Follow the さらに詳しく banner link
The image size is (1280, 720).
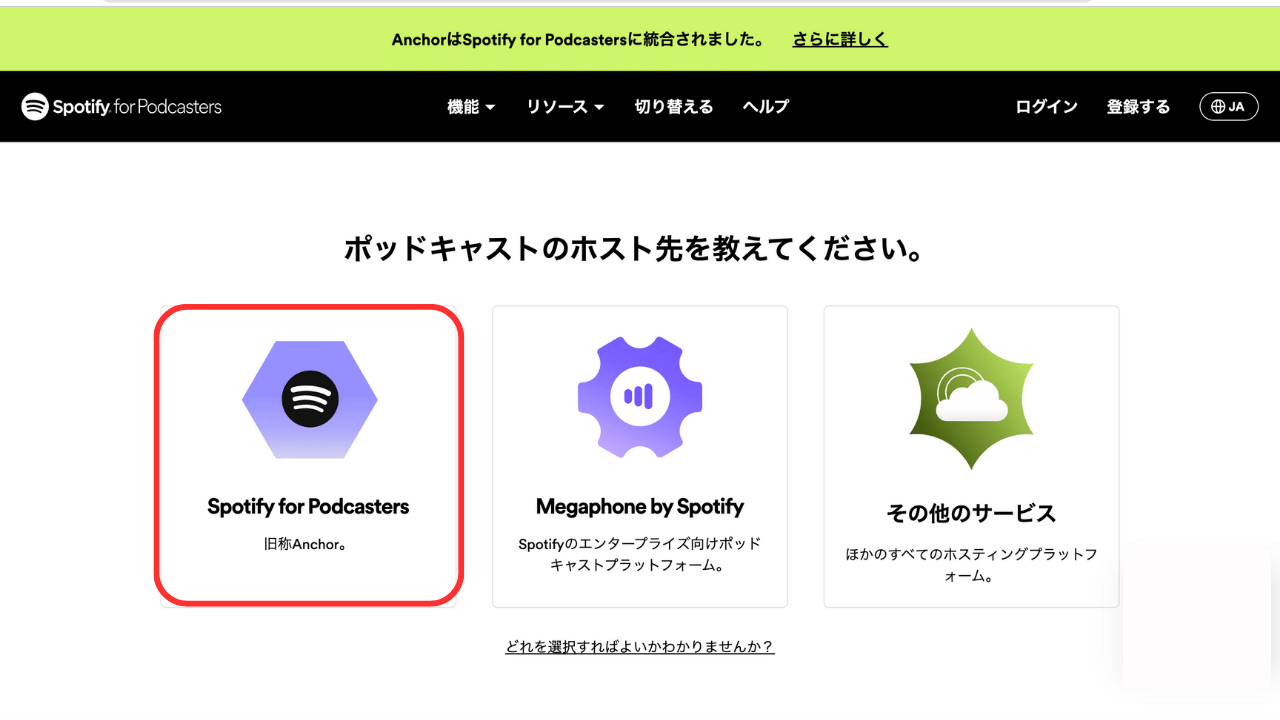pyautogui.click(x=840, y=40)
